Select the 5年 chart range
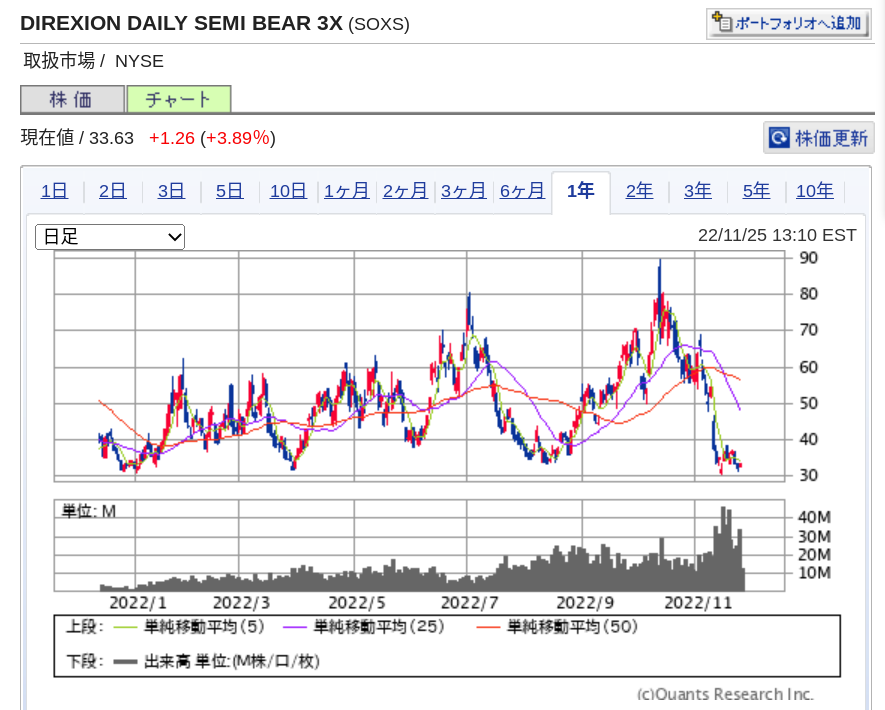Image resolution: width=885 pixels, height=710 pixels. point(756,191)
